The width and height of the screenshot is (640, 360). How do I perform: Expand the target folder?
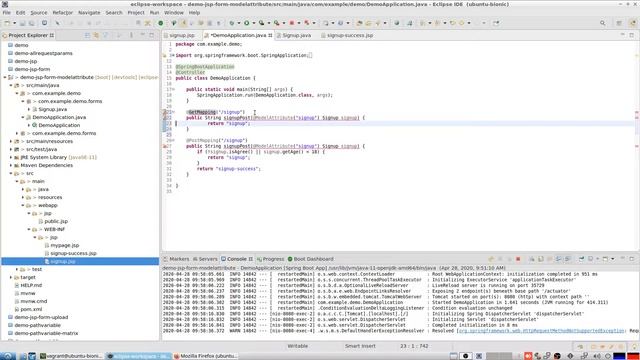tap(11, 277)
